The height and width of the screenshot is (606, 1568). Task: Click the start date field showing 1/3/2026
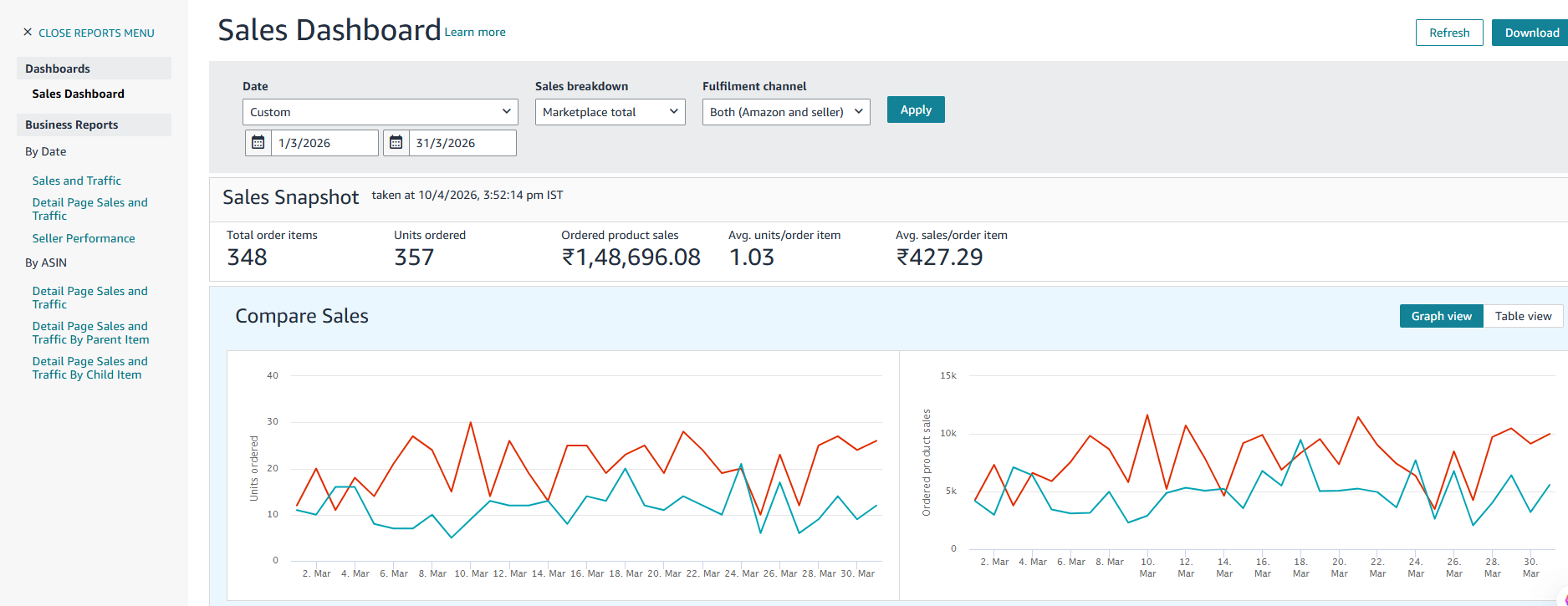[324, 143]
